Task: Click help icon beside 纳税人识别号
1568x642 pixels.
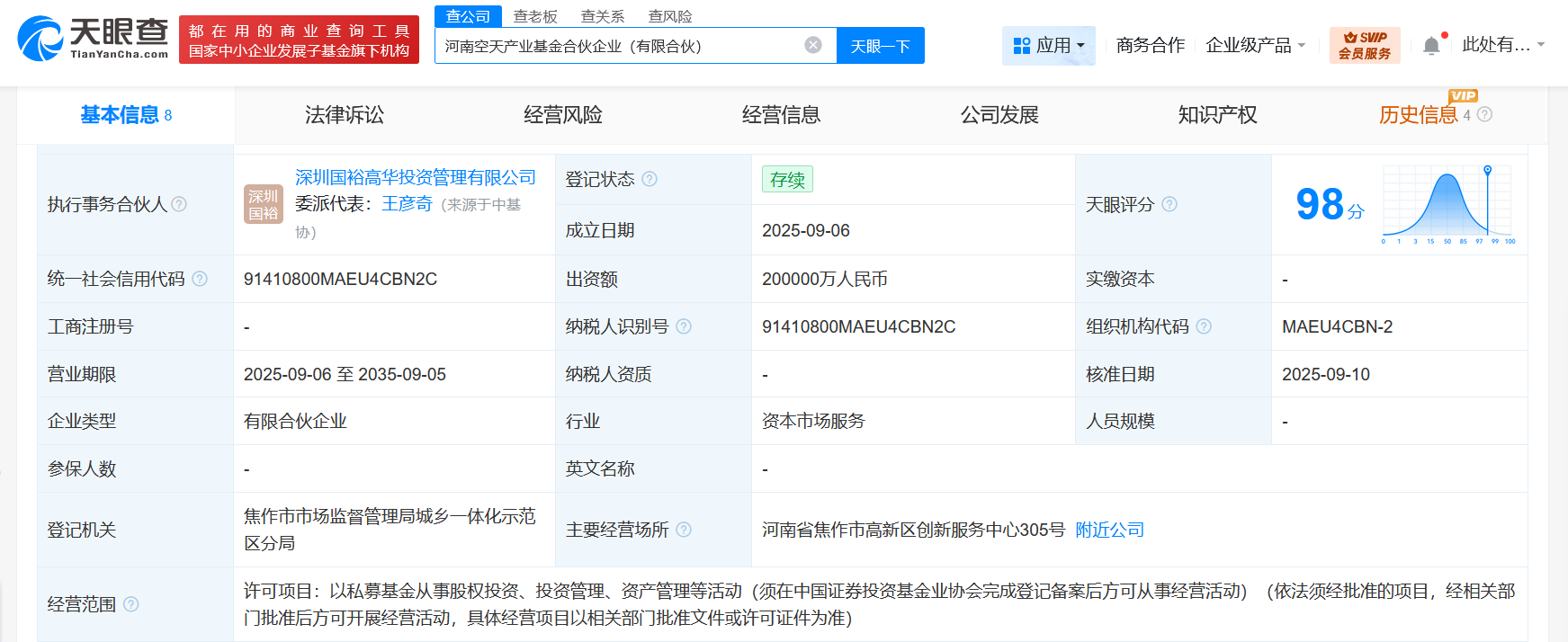Action: coord(684,326)
